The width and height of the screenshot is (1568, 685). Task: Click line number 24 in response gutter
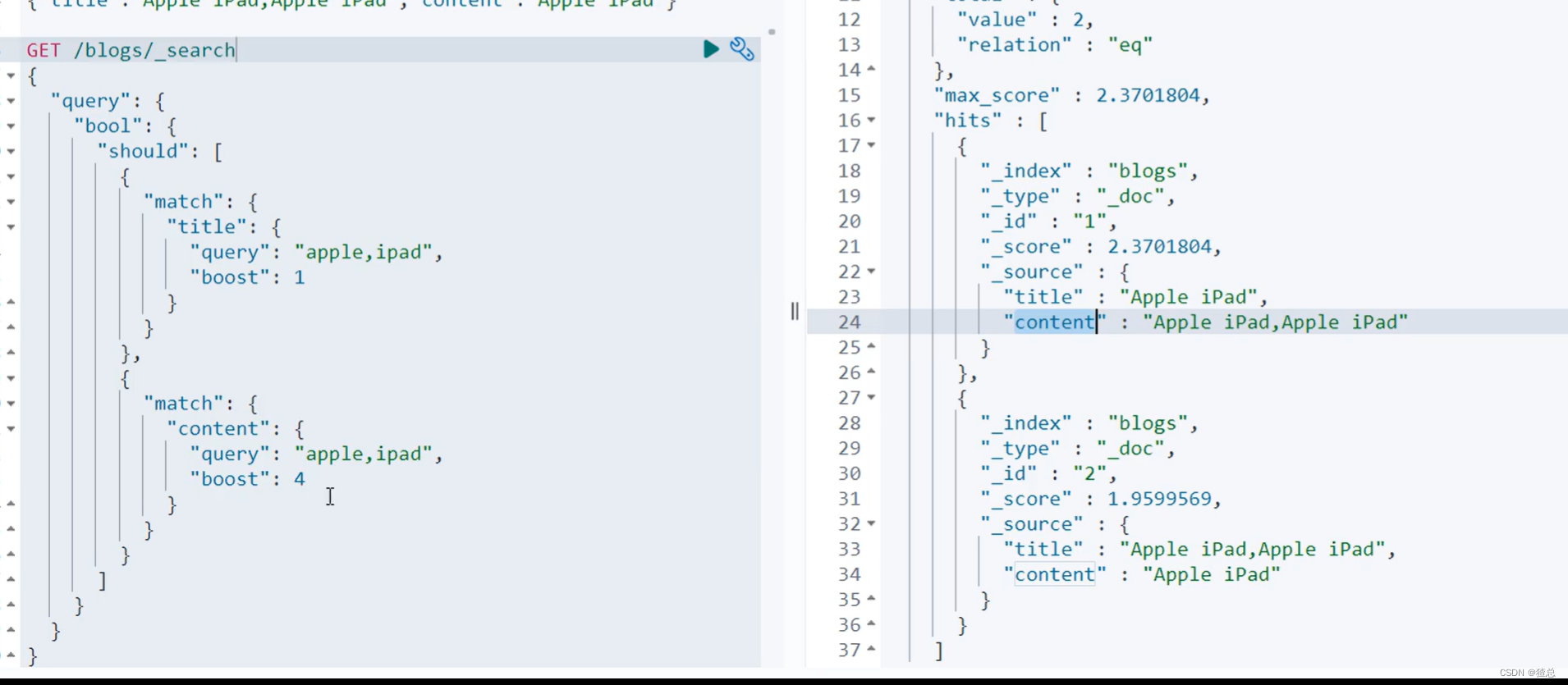(x=849, y=322)
